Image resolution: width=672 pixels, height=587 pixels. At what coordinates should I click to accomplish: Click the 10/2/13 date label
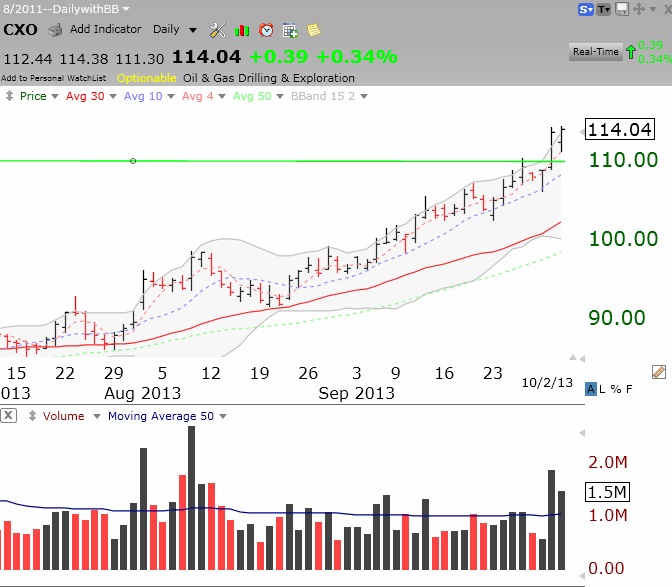[547, 383]
